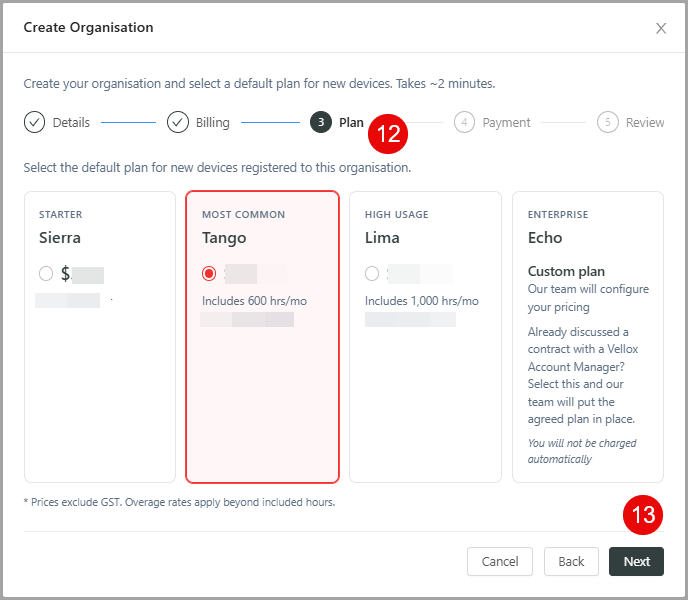Select the Plan step label
The width and height of the screenshot is (688, 600).
[x=351, y=122]
